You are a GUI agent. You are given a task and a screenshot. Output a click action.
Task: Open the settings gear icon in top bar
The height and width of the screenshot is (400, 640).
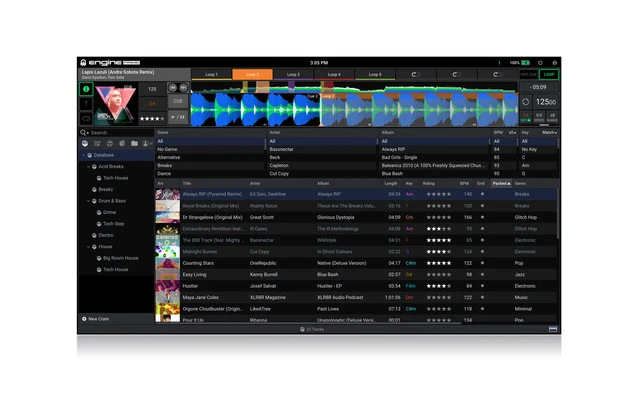pos(540,63)
